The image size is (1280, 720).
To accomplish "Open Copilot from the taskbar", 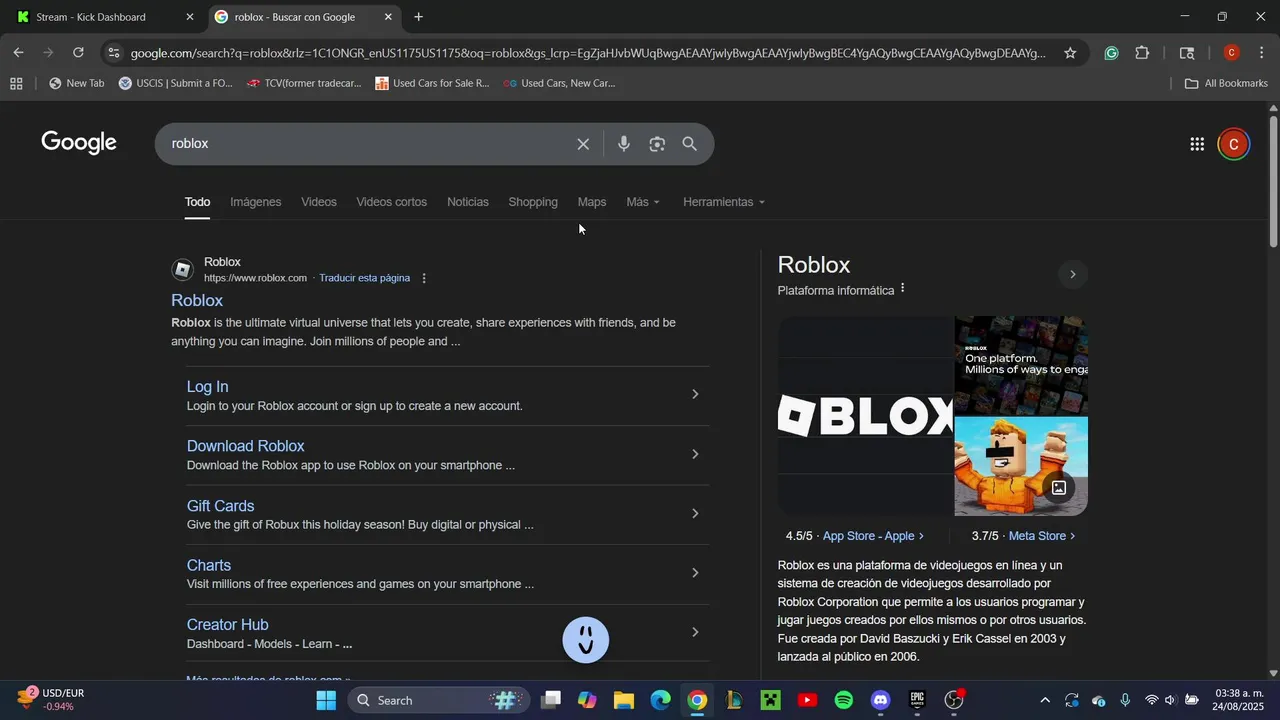I will [587, 700].
